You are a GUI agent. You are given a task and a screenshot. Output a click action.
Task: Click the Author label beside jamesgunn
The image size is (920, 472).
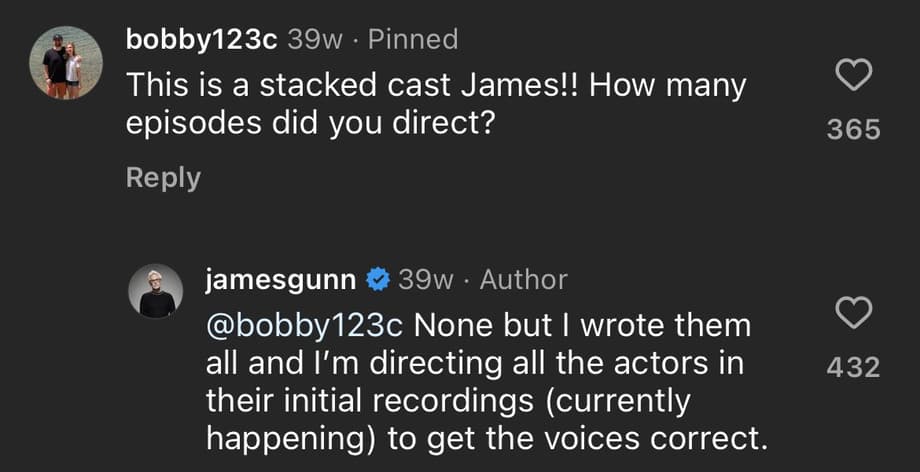click(x=523, y=280)
